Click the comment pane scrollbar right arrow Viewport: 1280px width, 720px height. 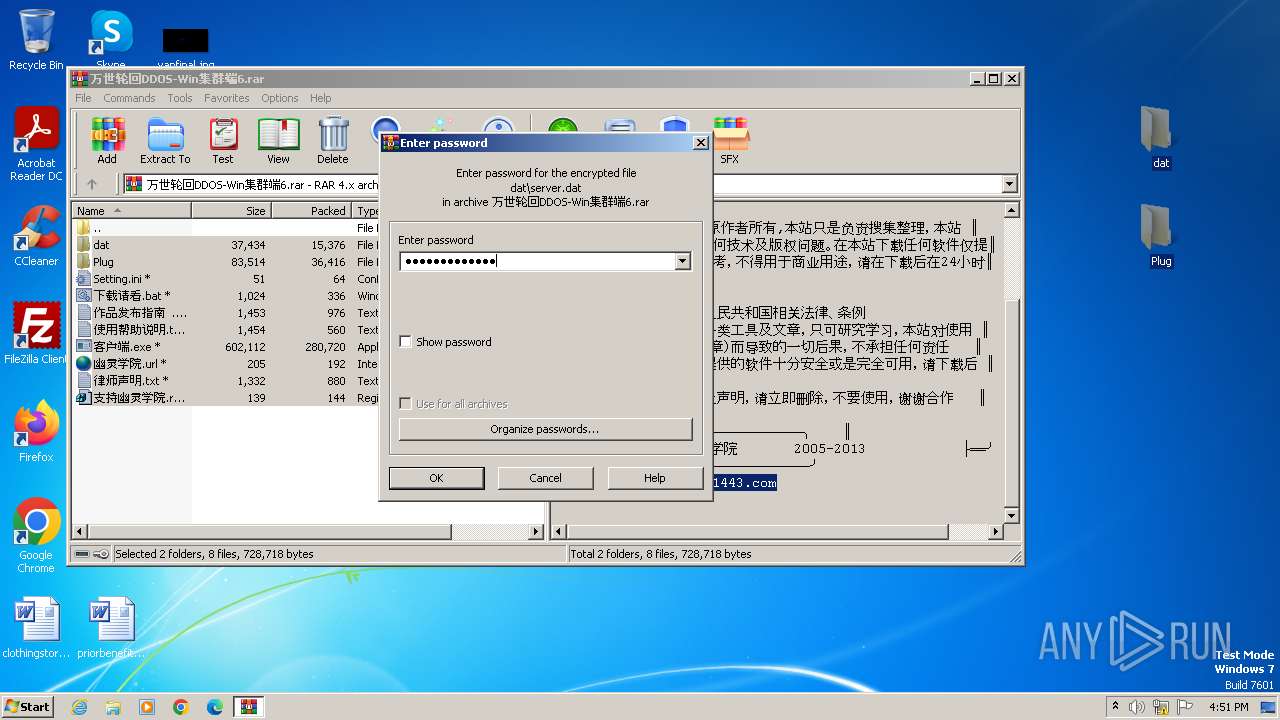click(995, 532)
